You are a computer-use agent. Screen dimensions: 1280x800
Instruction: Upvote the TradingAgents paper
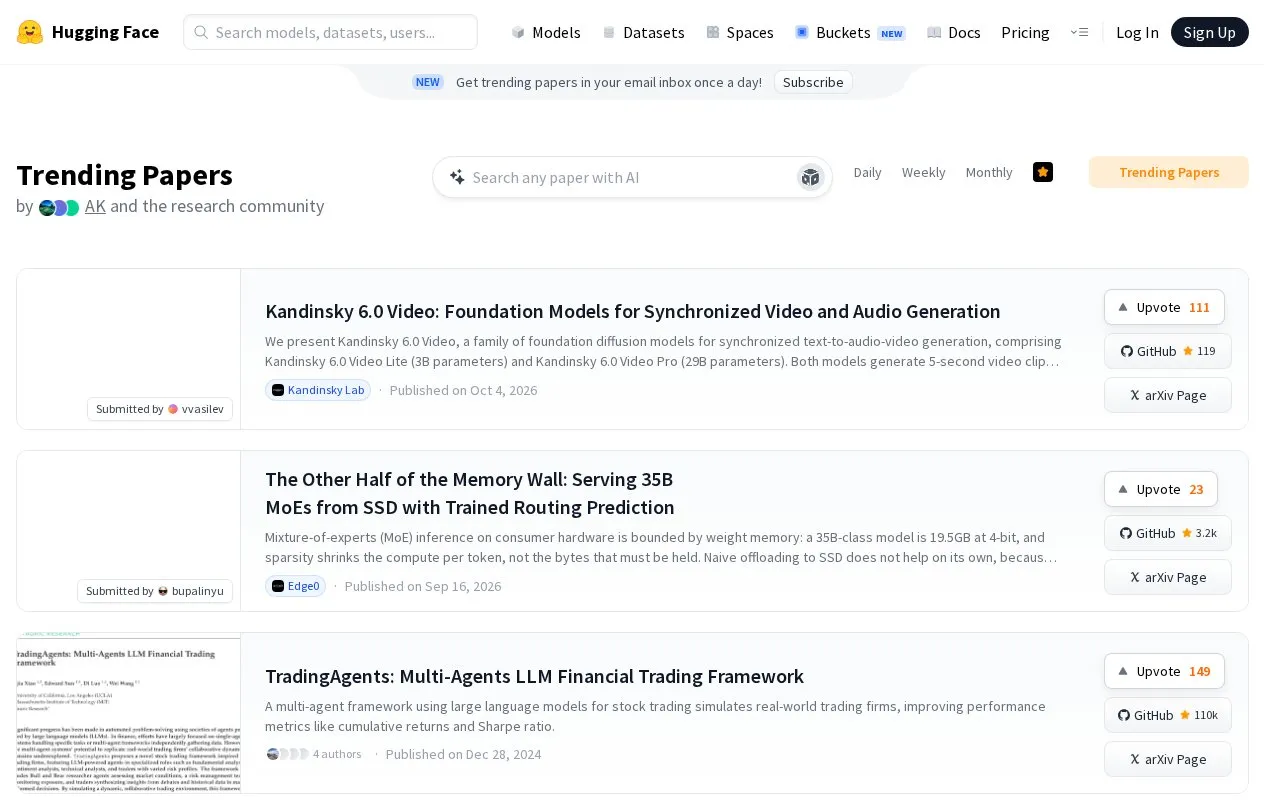(x=1164, y=671)
